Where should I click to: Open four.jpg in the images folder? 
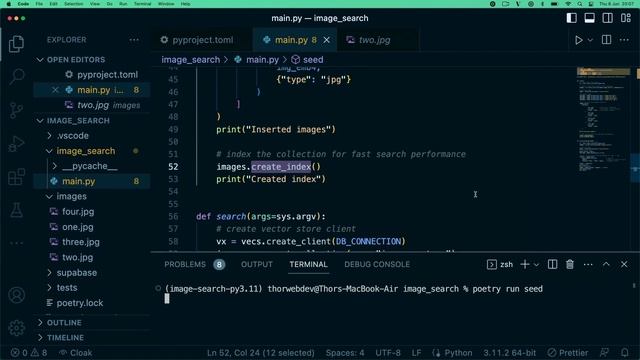click(x=92, y=212)
